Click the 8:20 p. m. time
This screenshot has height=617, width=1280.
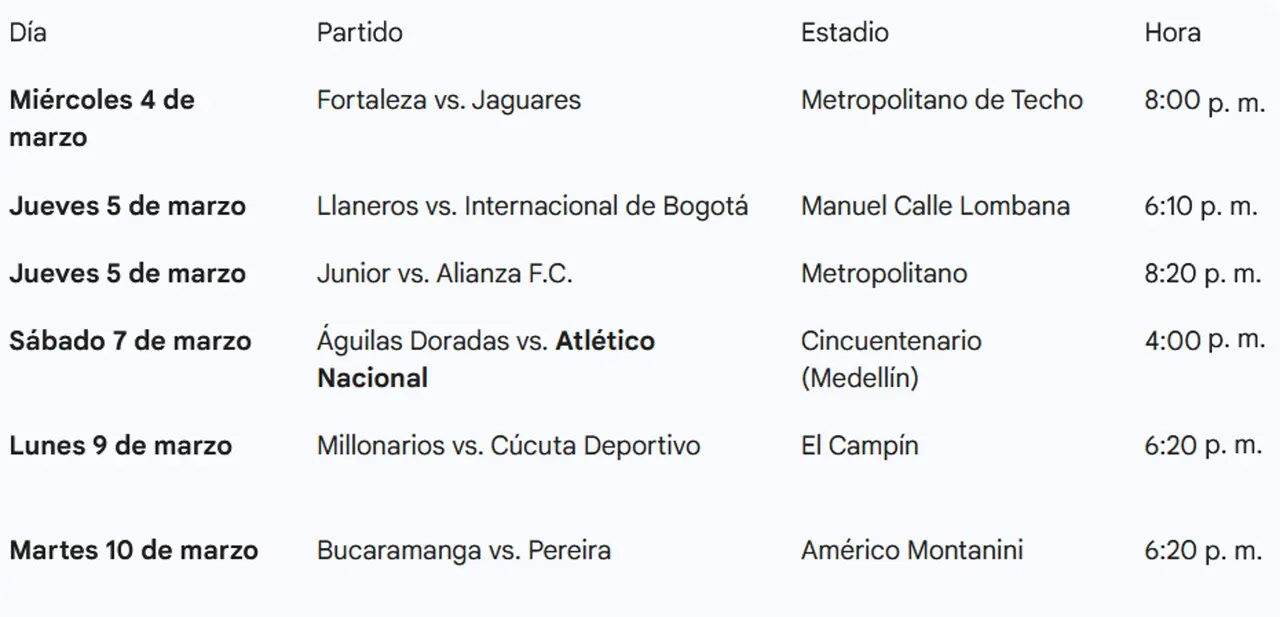click(1202, 274)
